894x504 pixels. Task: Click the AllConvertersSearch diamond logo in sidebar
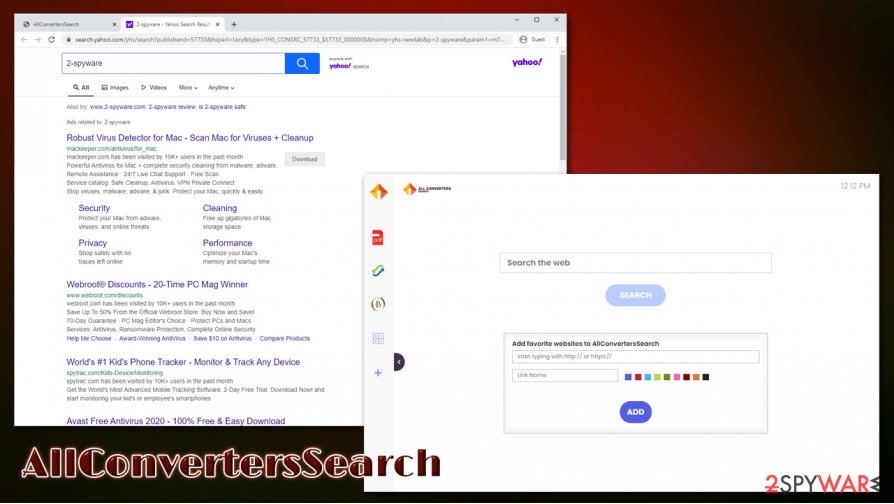(379, 192)
